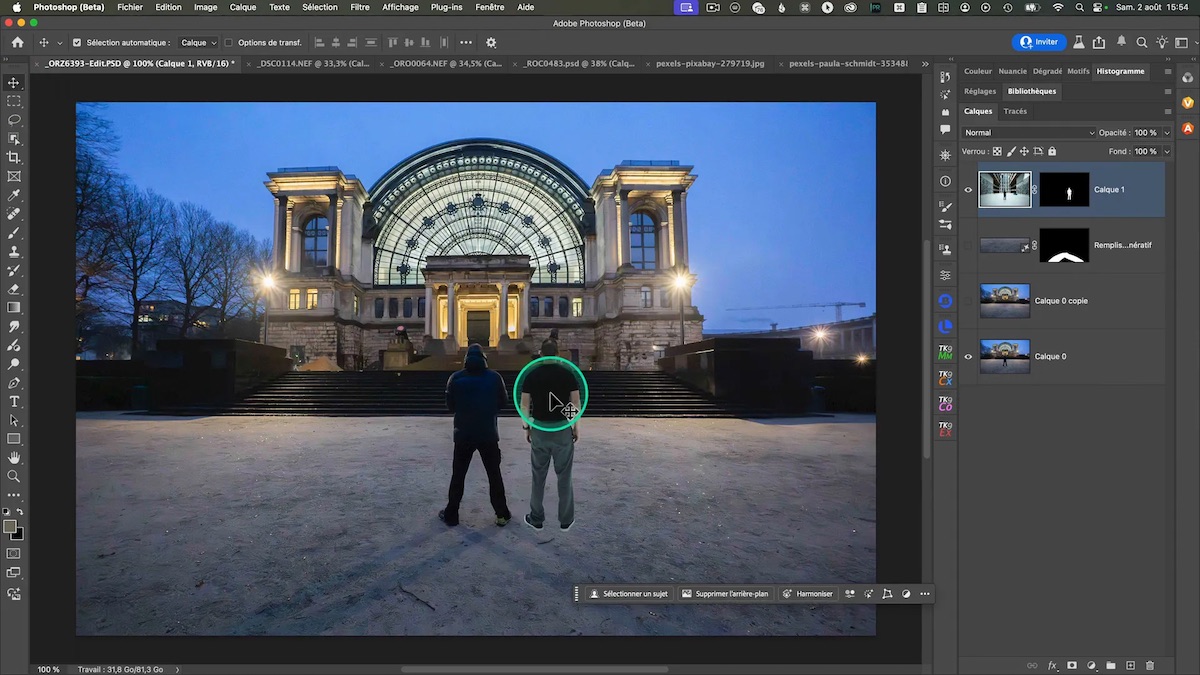Select the Rectangular Marquee tool
The width and height of the screenshot is (1200, 675).
click(x=14, y=101)
